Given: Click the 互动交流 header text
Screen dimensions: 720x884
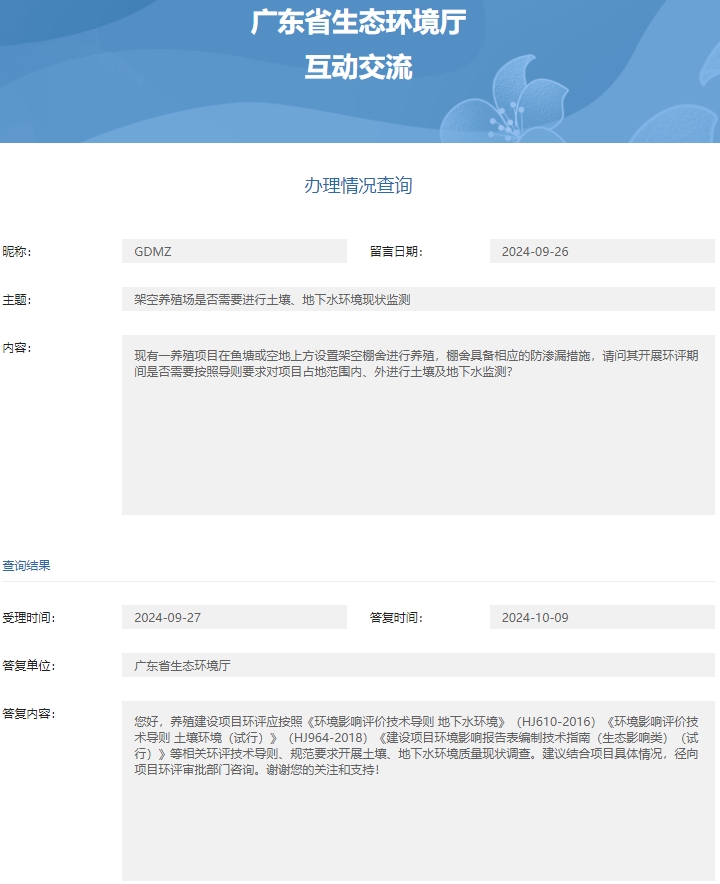Looking at the screenshot, I should (358, 67).
